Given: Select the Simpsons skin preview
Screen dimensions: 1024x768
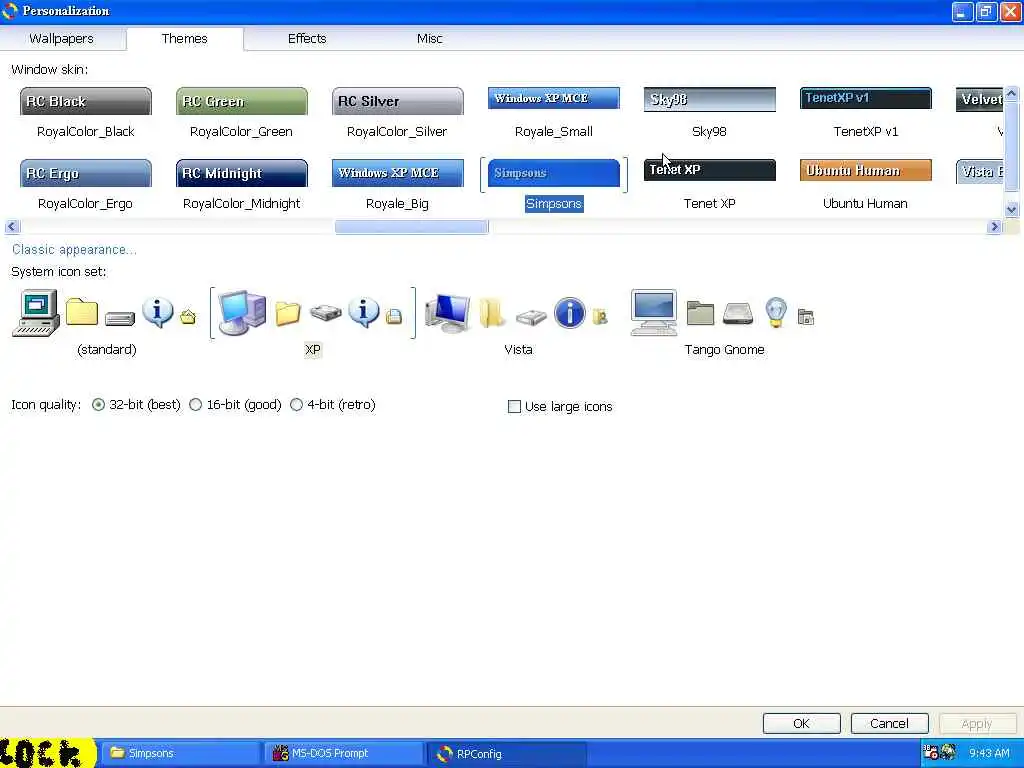Looking at the screenshot, I should 554,173.
